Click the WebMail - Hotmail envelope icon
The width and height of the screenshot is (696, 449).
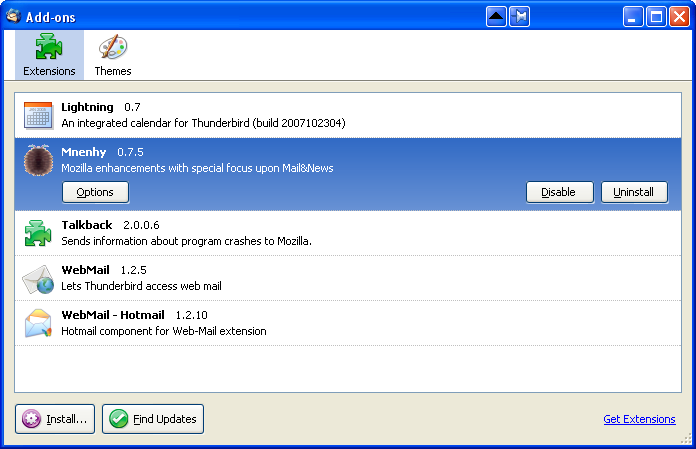pos(38,323)
